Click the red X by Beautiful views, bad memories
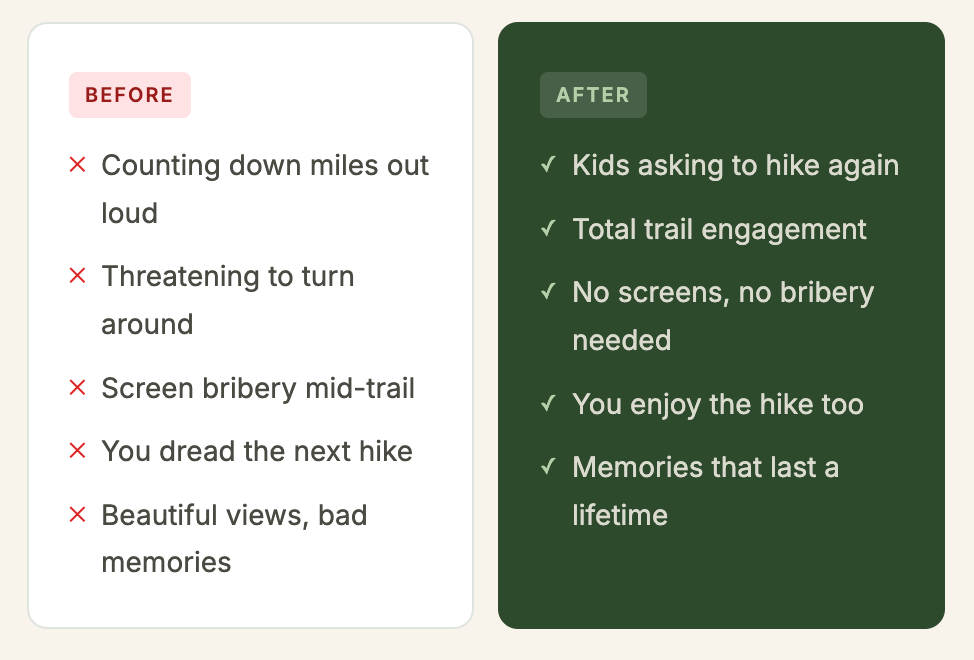 (x=78, y=514)
